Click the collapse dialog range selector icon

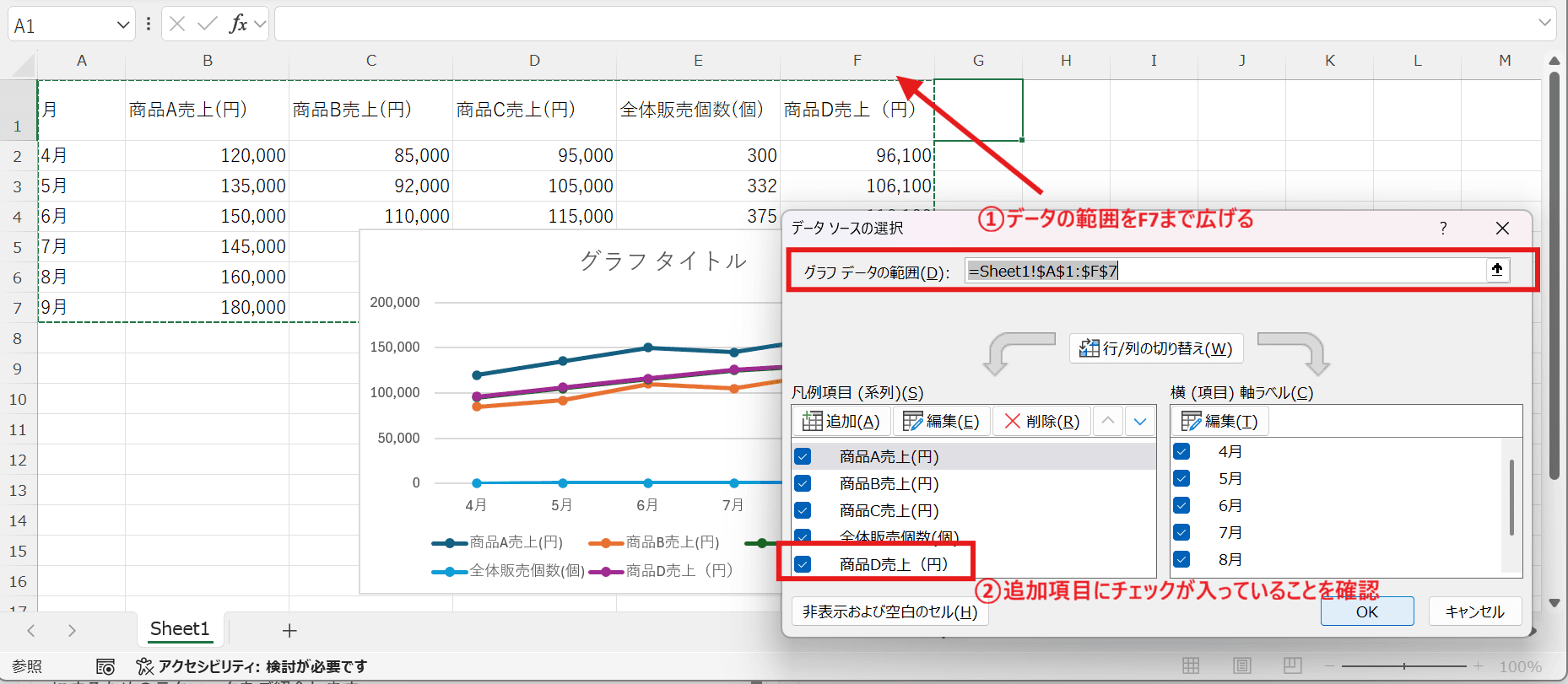point(1497,270)
